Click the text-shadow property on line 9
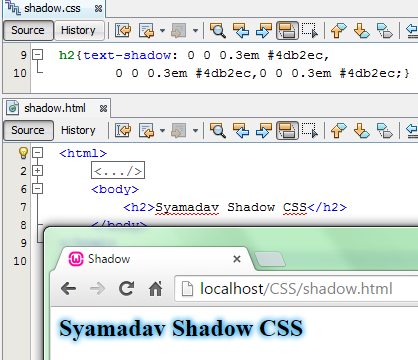Image resolution: width=418 pixels, height=360 pixels. coord(127,55)
